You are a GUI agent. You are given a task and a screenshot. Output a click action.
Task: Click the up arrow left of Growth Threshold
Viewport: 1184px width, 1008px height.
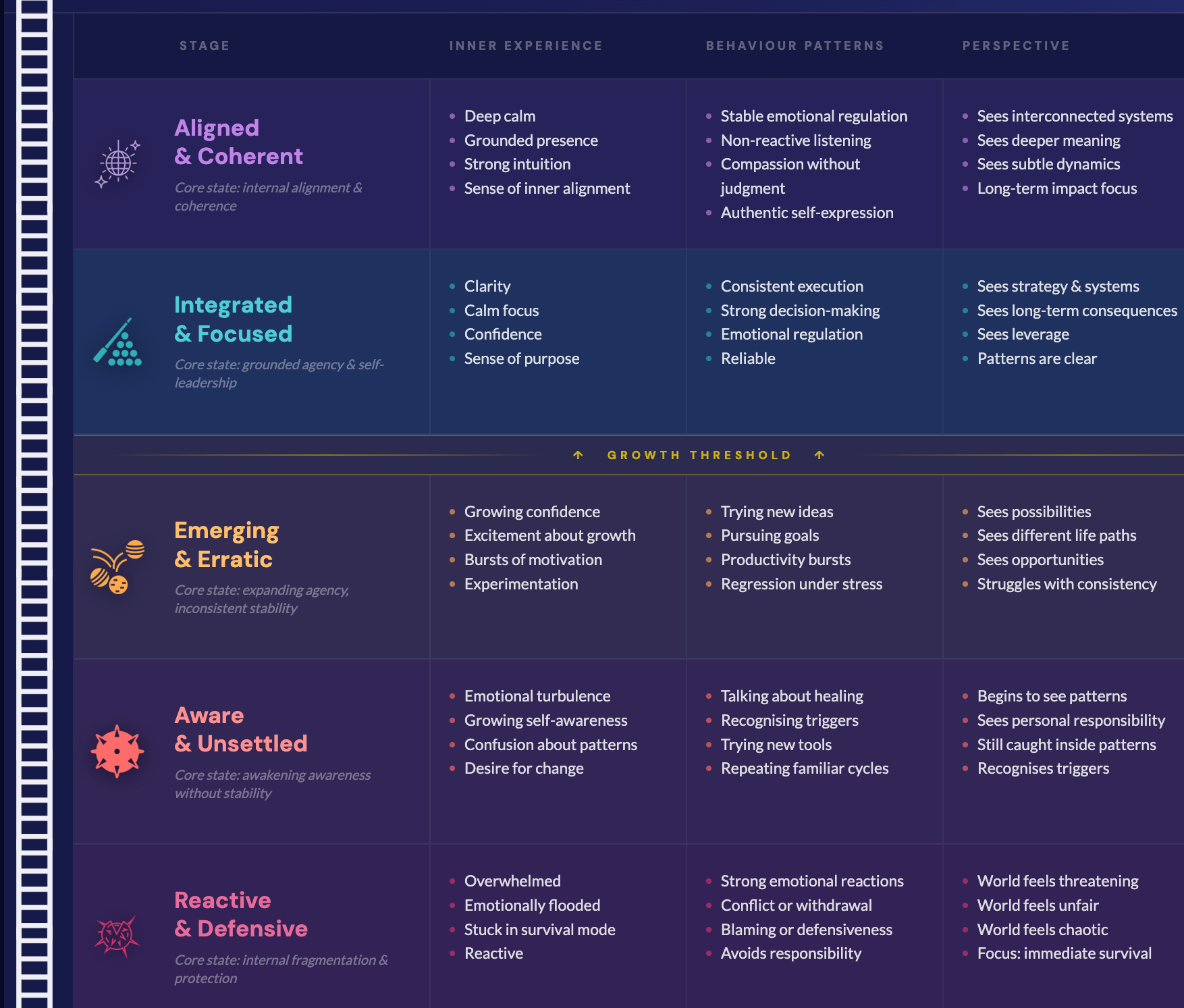[578, 455]
